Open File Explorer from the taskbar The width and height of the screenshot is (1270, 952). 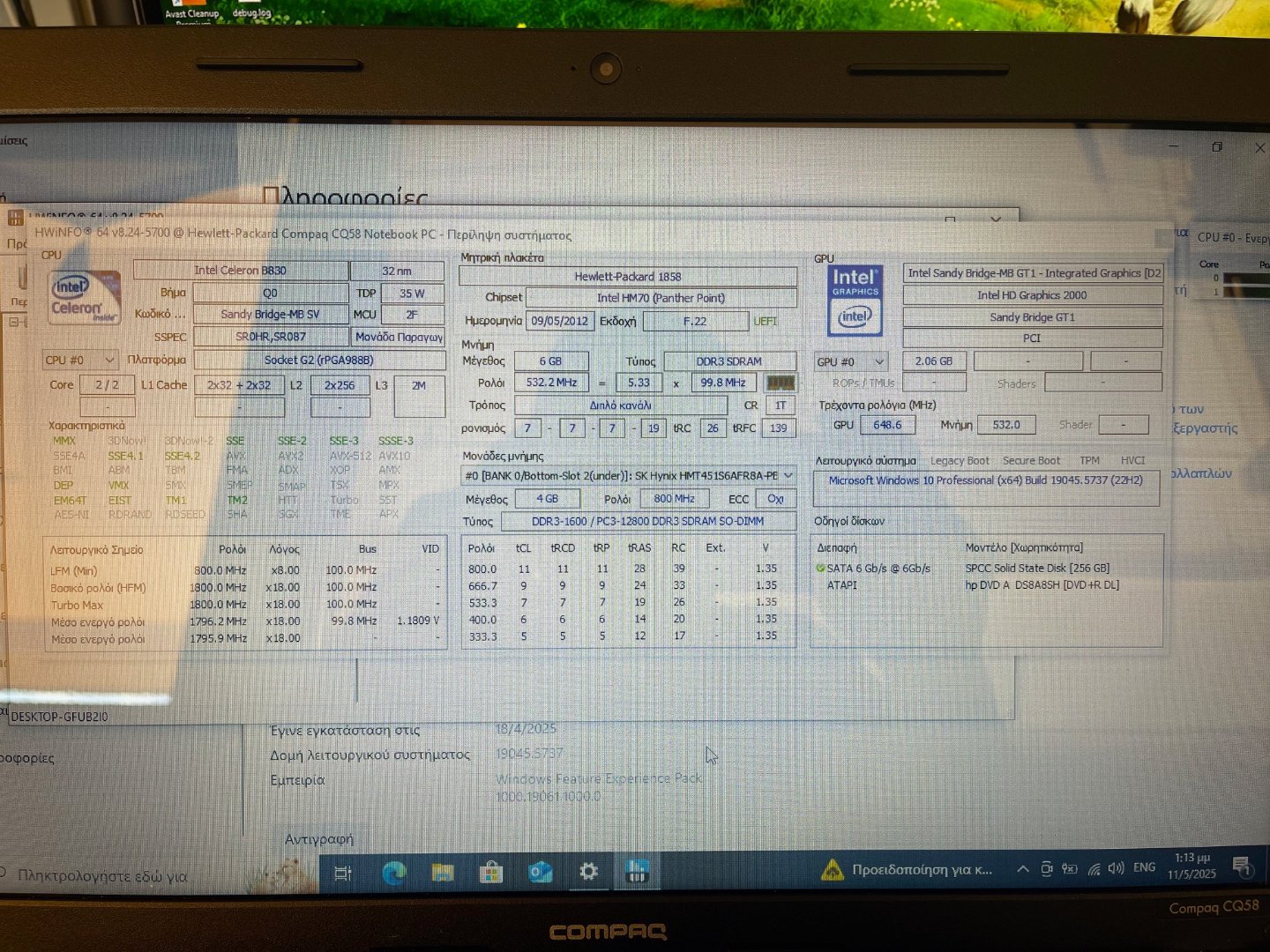pyautogui.click(x=443, y=873)
